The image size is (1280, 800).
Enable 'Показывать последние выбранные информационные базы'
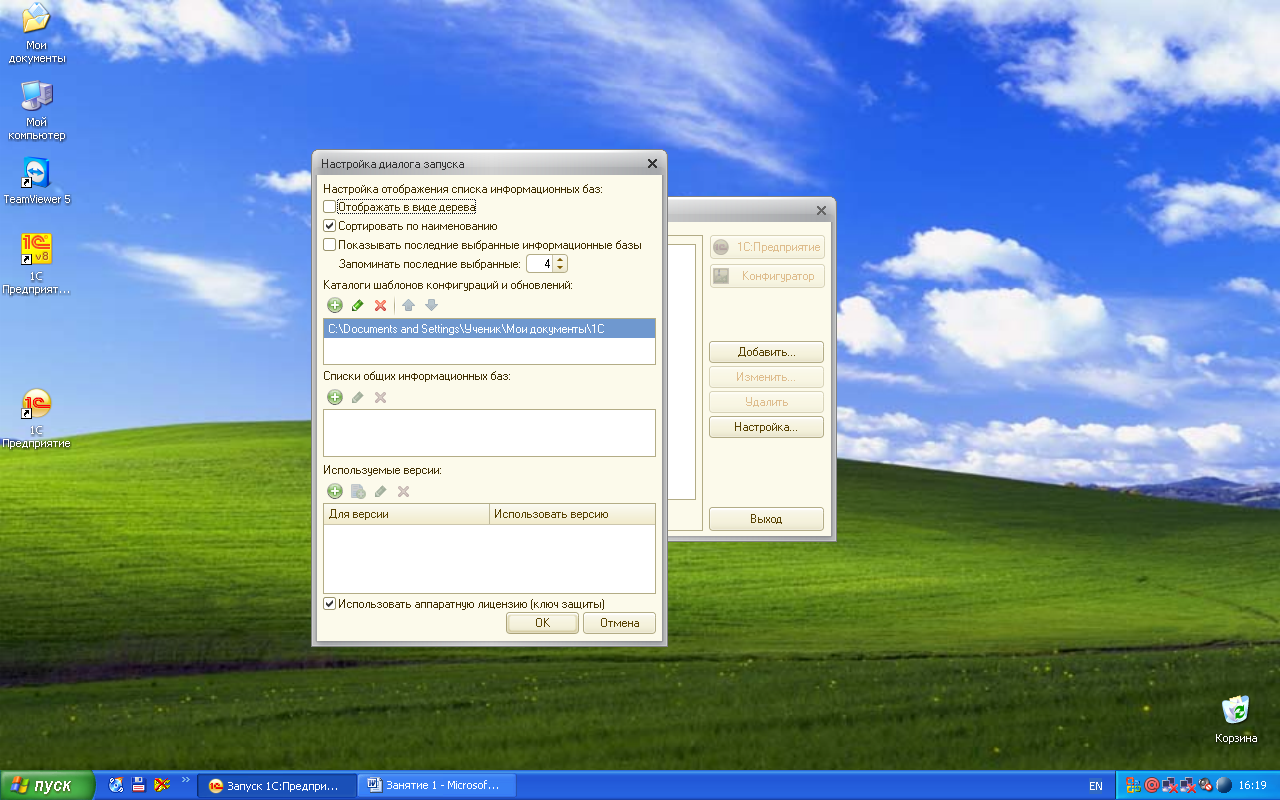click(330, 245)
